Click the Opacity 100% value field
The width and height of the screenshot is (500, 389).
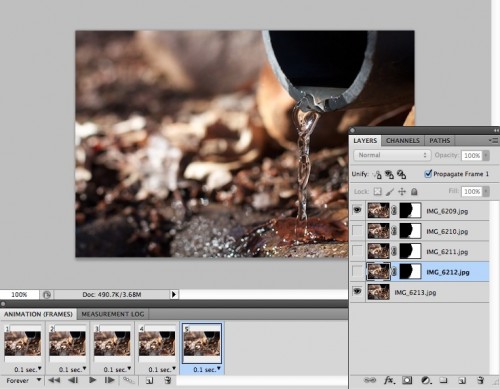[472, 155]
